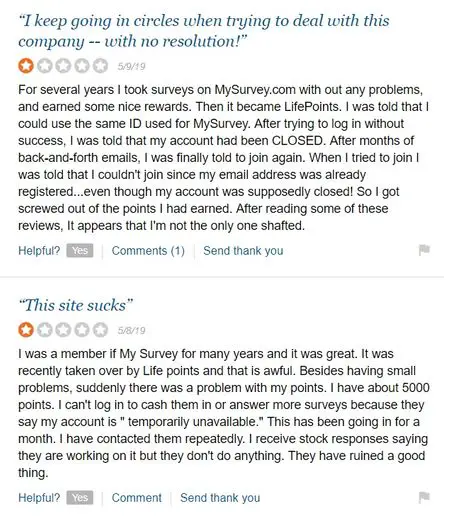Screen dimensions: 450x519
Task: Click fifth star of the 5/8/19 review
Action: point(100,330)
